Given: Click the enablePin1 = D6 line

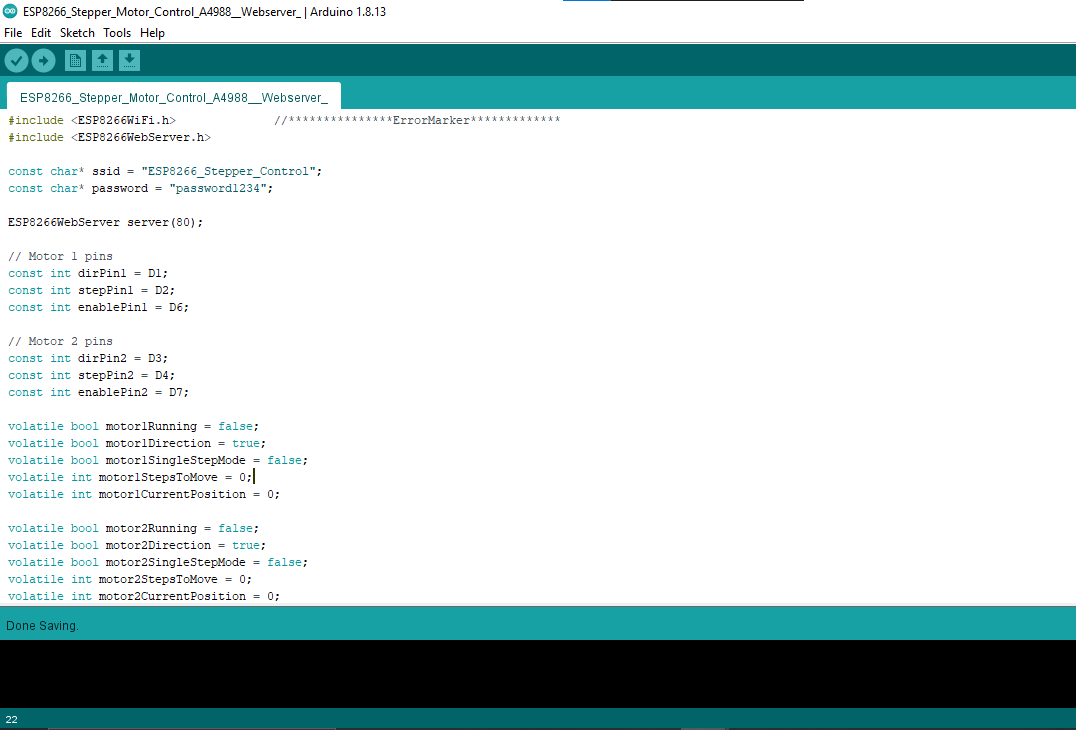Looking at the screenshot, I should (98, 307).
